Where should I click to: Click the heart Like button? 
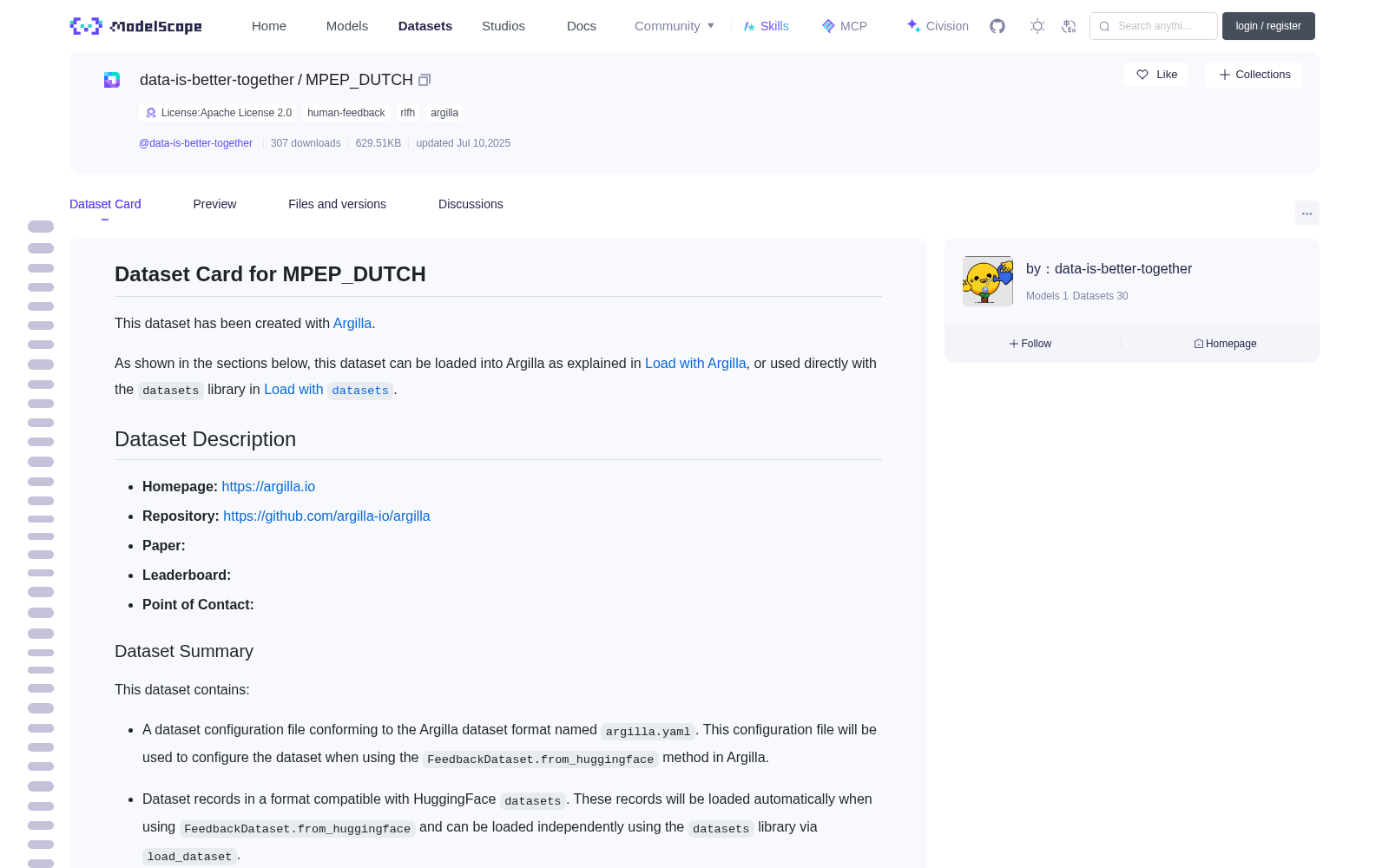pyautogui.click(x=1155, y=75)
